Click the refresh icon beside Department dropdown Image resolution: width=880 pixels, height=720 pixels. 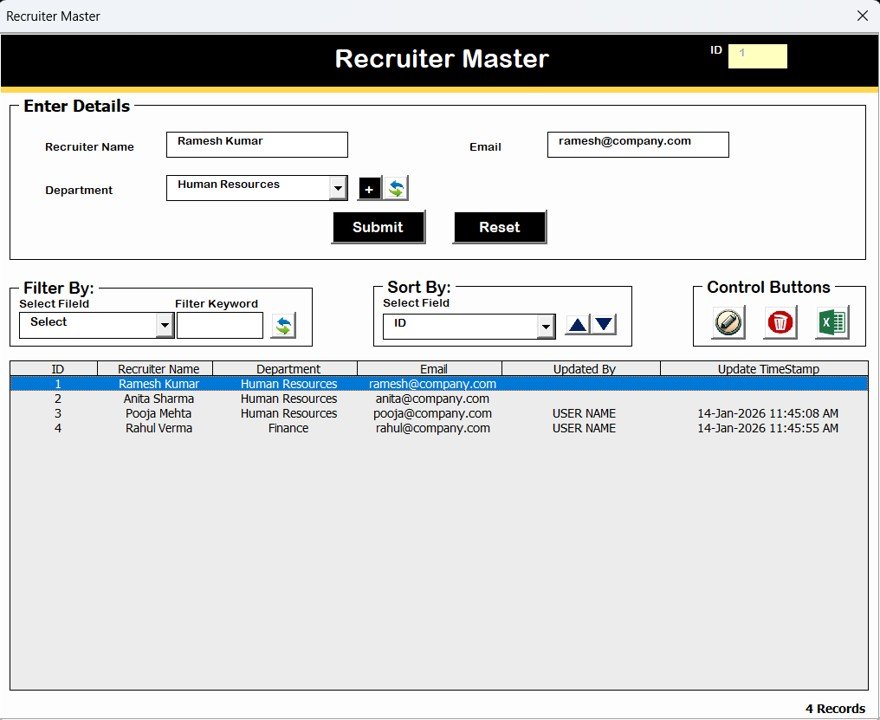click(x=395, y=188)
